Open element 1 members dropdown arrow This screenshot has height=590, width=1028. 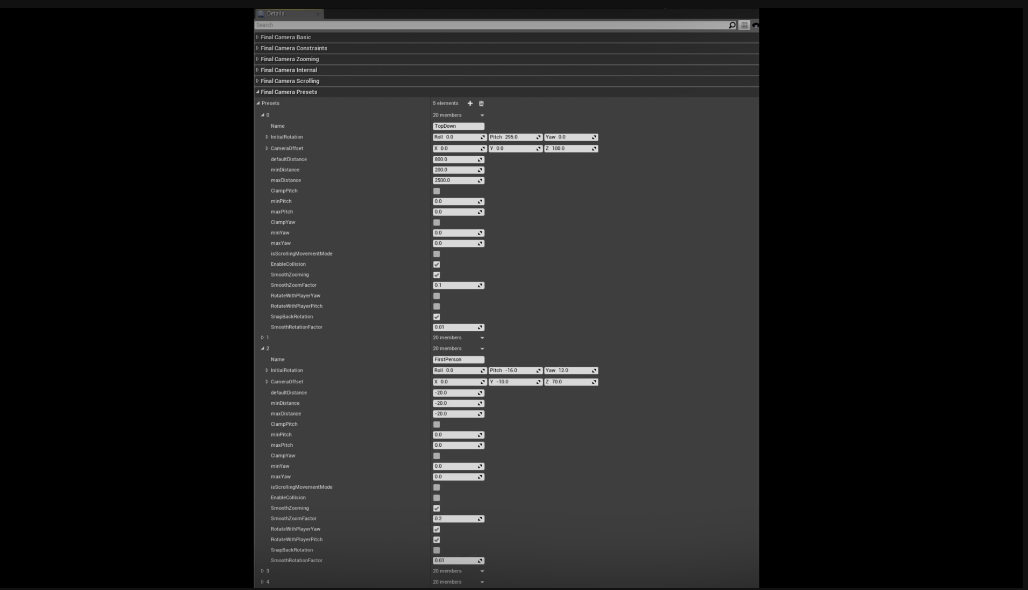[x=482, y=338]
